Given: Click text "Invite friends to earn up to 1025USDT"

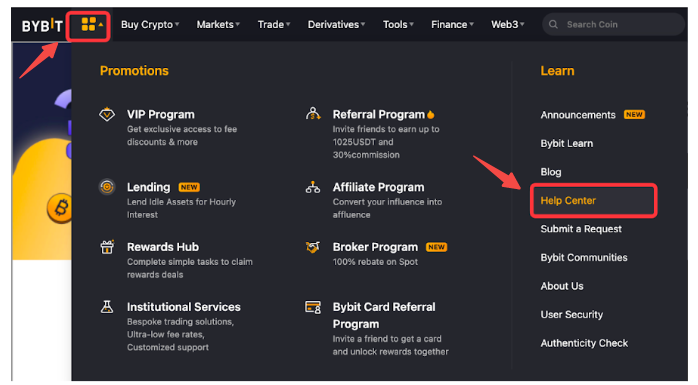Looking at the screenshot, I should pyautogui.click(x=386, y=135).
